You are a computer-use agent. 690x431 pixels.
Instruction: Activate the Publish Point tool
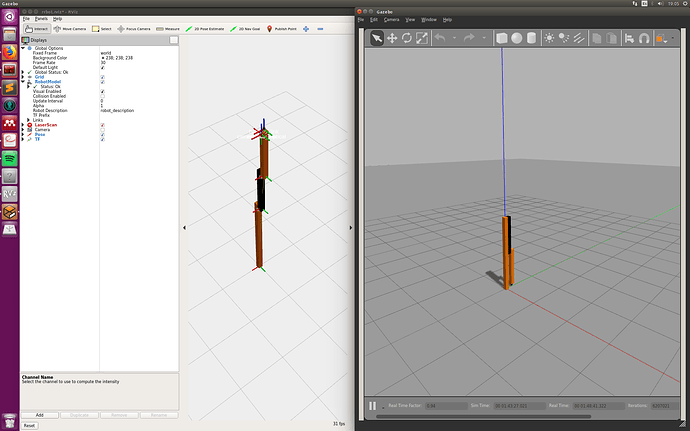pyautogui.click(x=282, y=29)
